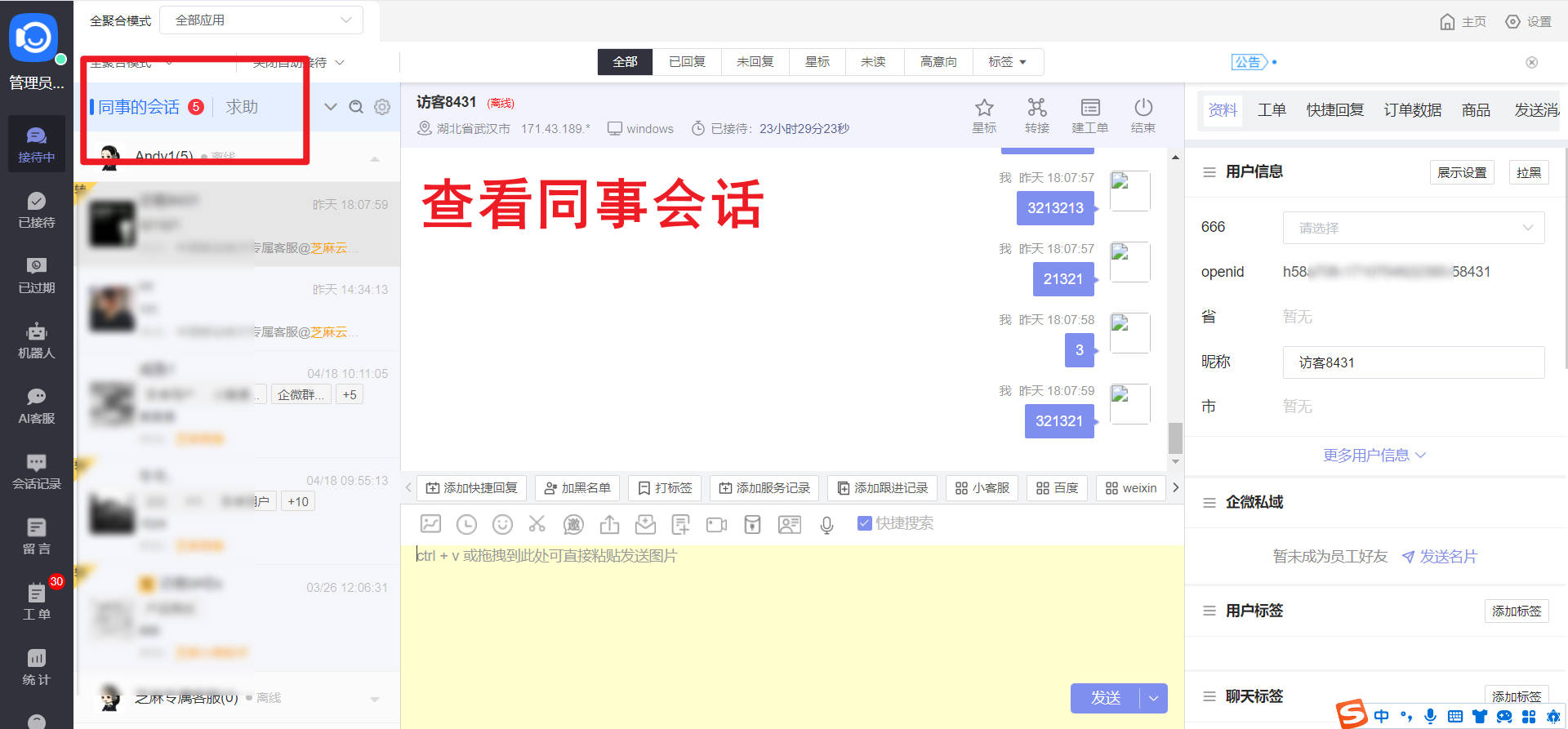Viewport: 1568px width, 729px height.
Task: Start a video call from the editor toolbar
Action: [x=716, y=524]
